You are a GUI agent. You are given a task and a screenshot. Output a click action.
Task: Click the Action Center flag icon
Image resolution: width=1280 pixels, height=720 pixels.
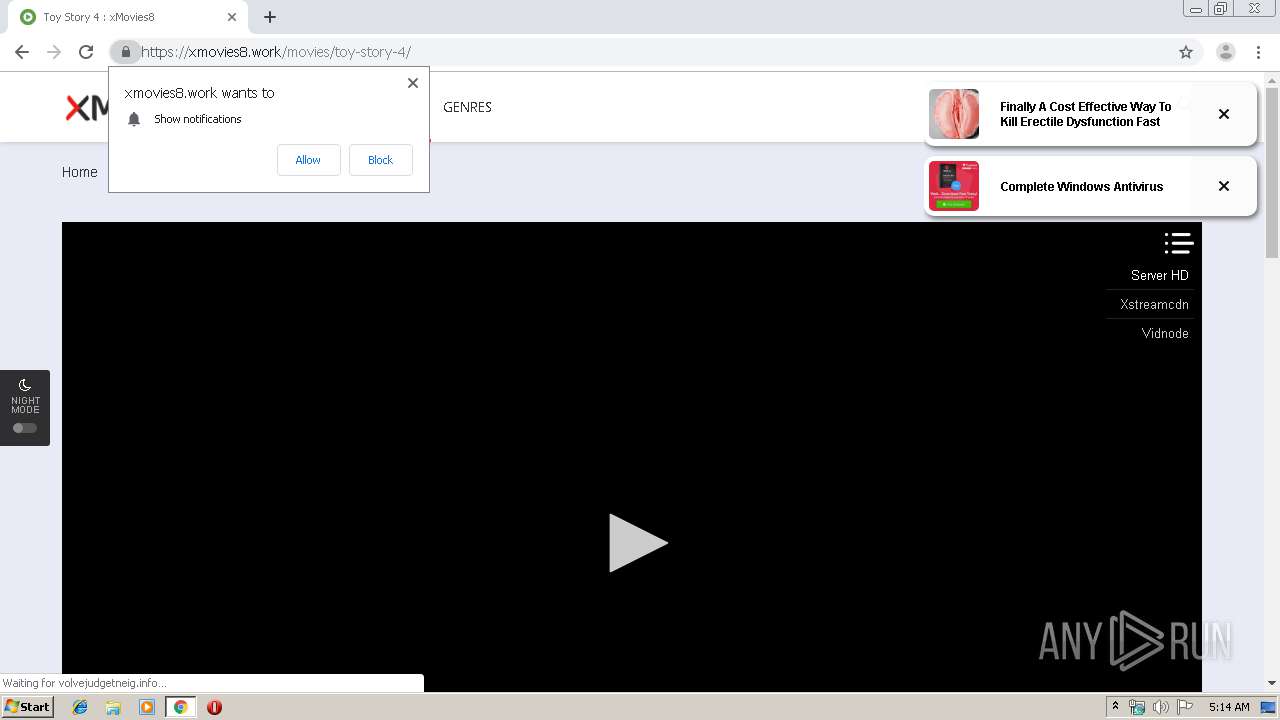coord(1185,707)
